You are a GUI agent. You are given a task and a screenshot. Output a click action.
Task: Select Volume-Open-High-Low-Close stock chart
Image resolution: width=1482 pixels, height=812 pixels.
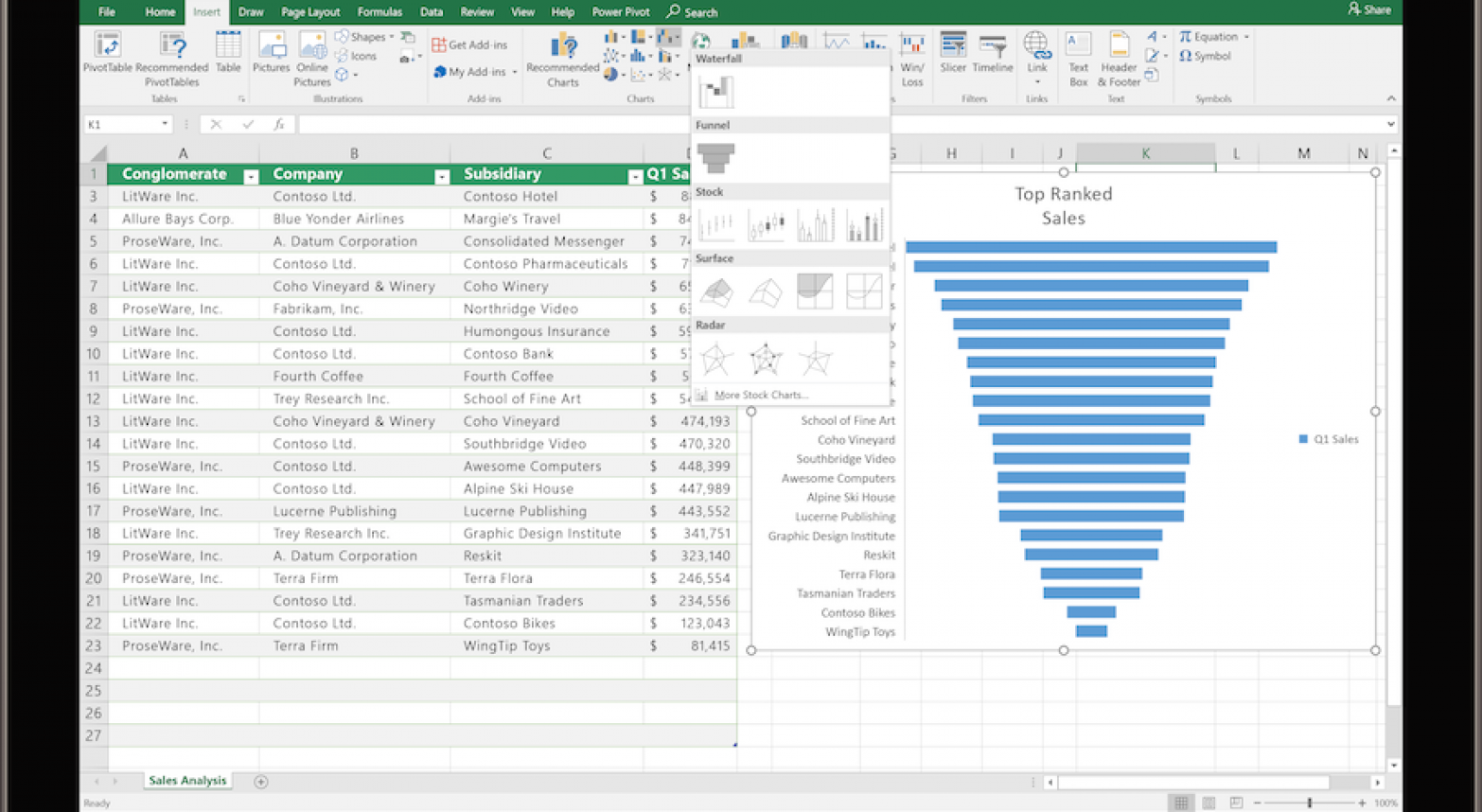(864, 225)
